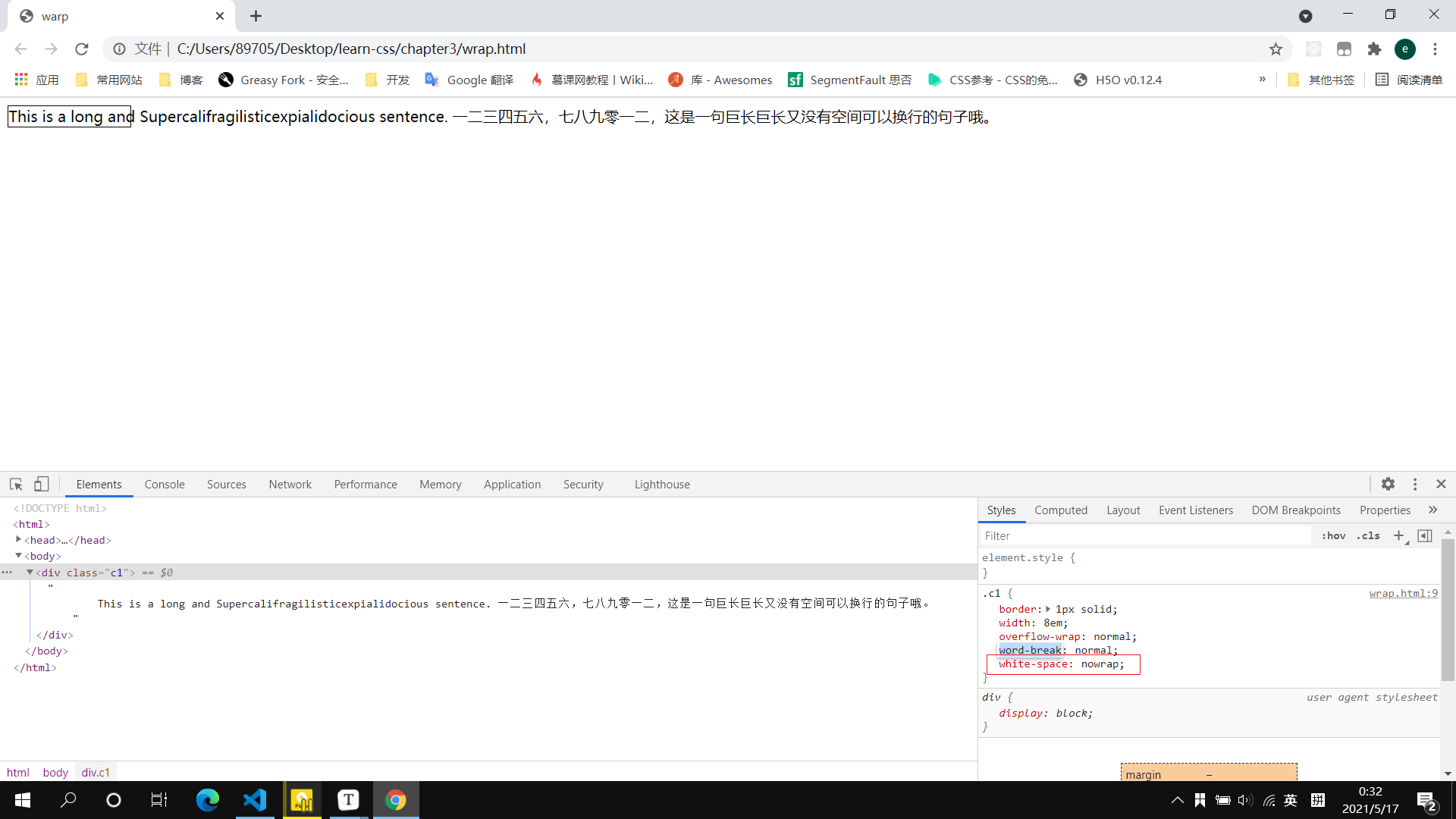
Task: Bookmark this page with star icon
Action: tap(1276, 49)
